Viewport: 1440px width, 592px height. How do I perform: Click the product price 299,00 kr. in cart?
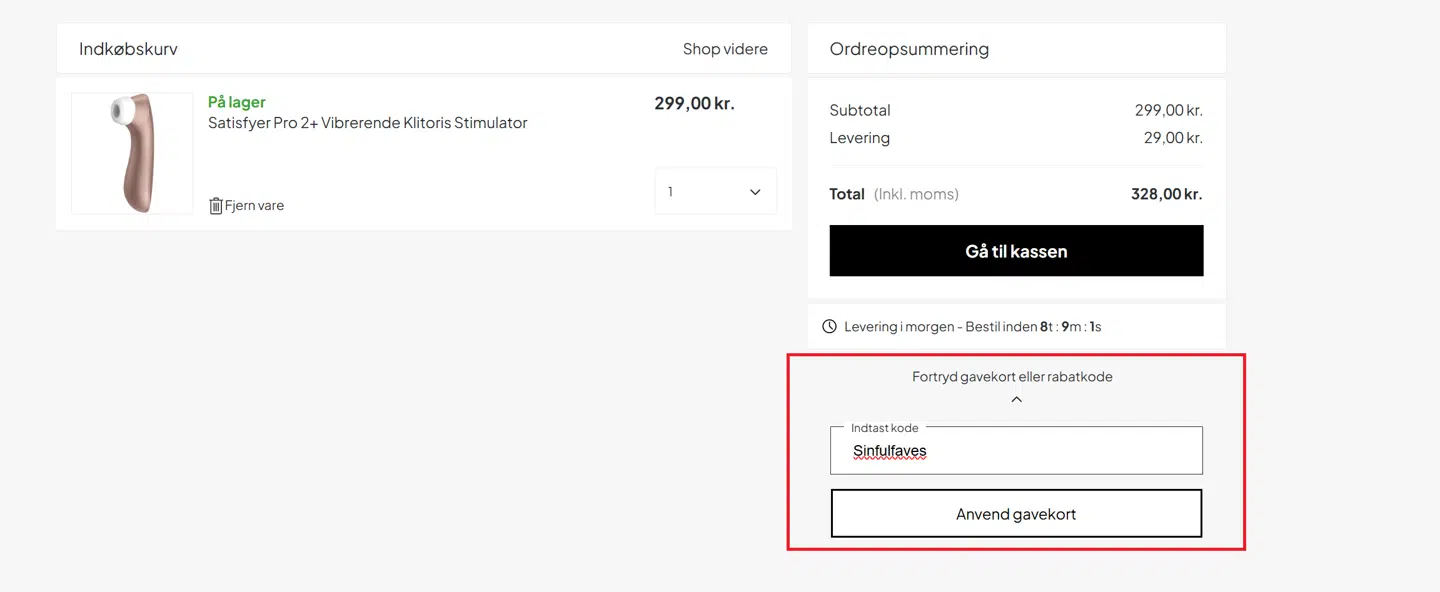coord(694,103)
